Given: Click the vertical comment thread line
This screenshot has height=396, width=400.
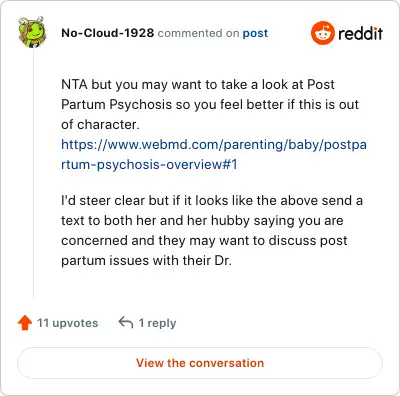Looking at the screenshot, I should (x=33, y=173).
